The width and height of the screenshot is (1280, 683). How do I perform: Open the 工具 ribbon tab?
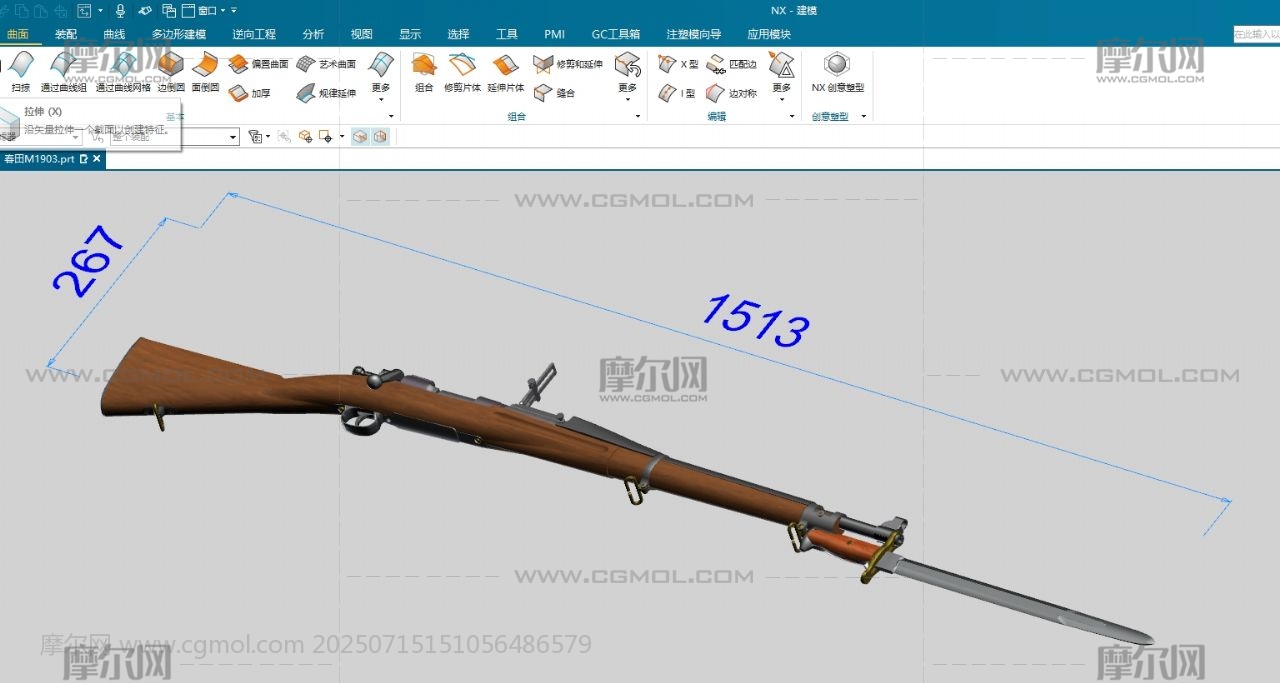tap(507, 34)
